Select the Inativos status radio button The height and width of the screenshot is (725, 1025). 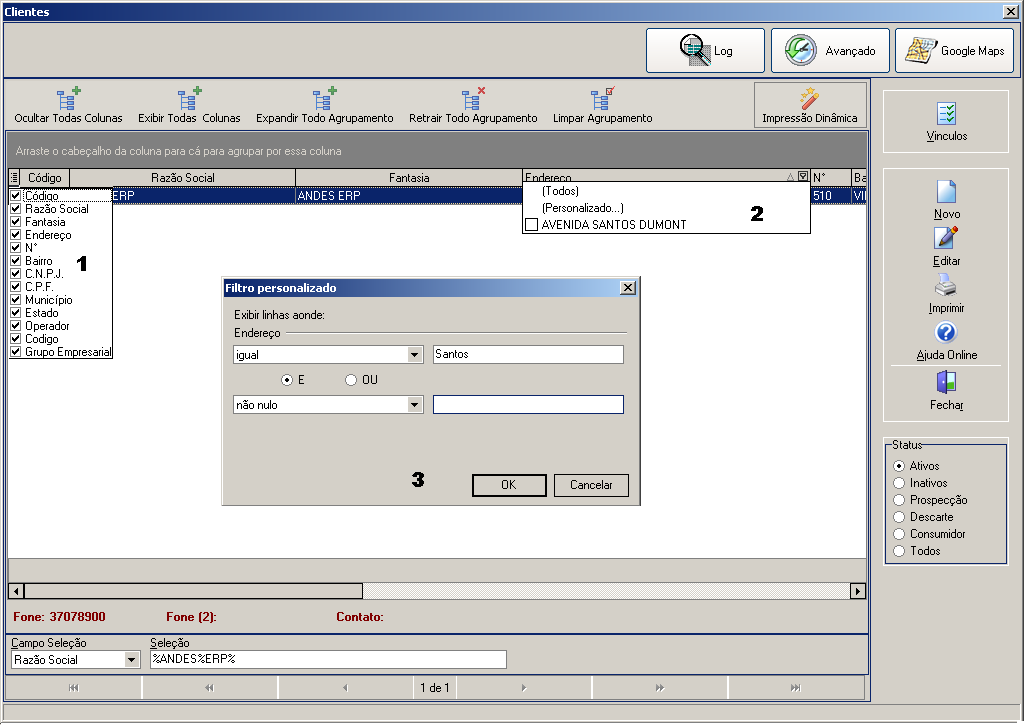899,483
